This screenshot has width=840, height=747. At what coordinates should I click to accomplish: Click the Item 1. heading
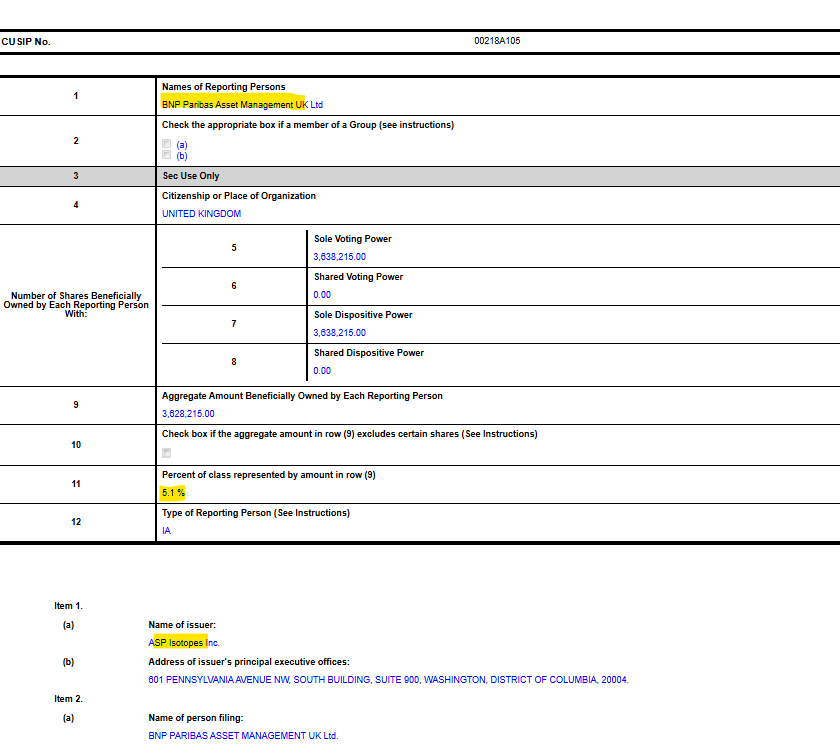tap(69, 606)
